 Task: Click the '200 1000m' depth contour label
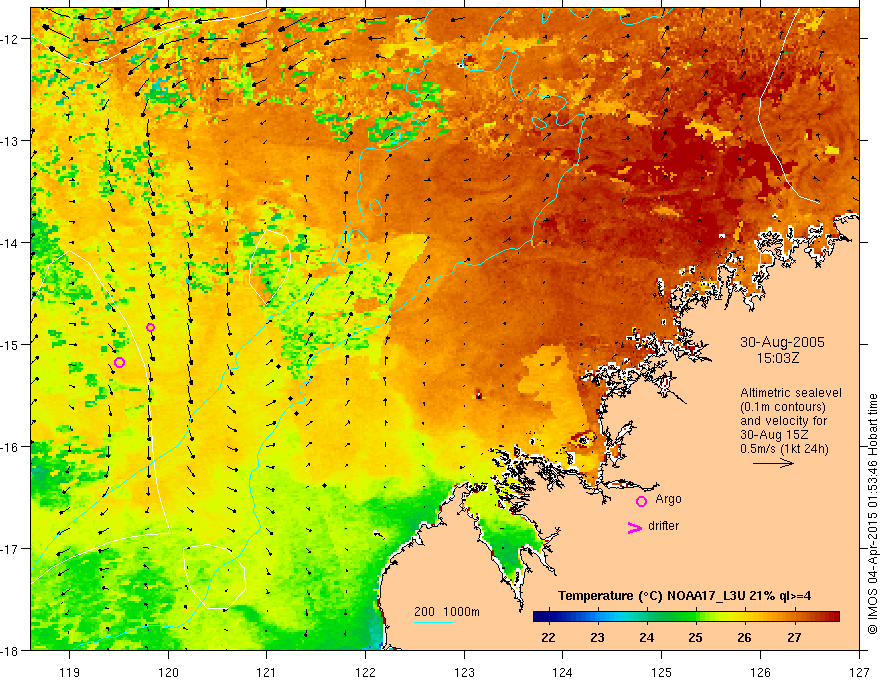[x=447, y=612]
